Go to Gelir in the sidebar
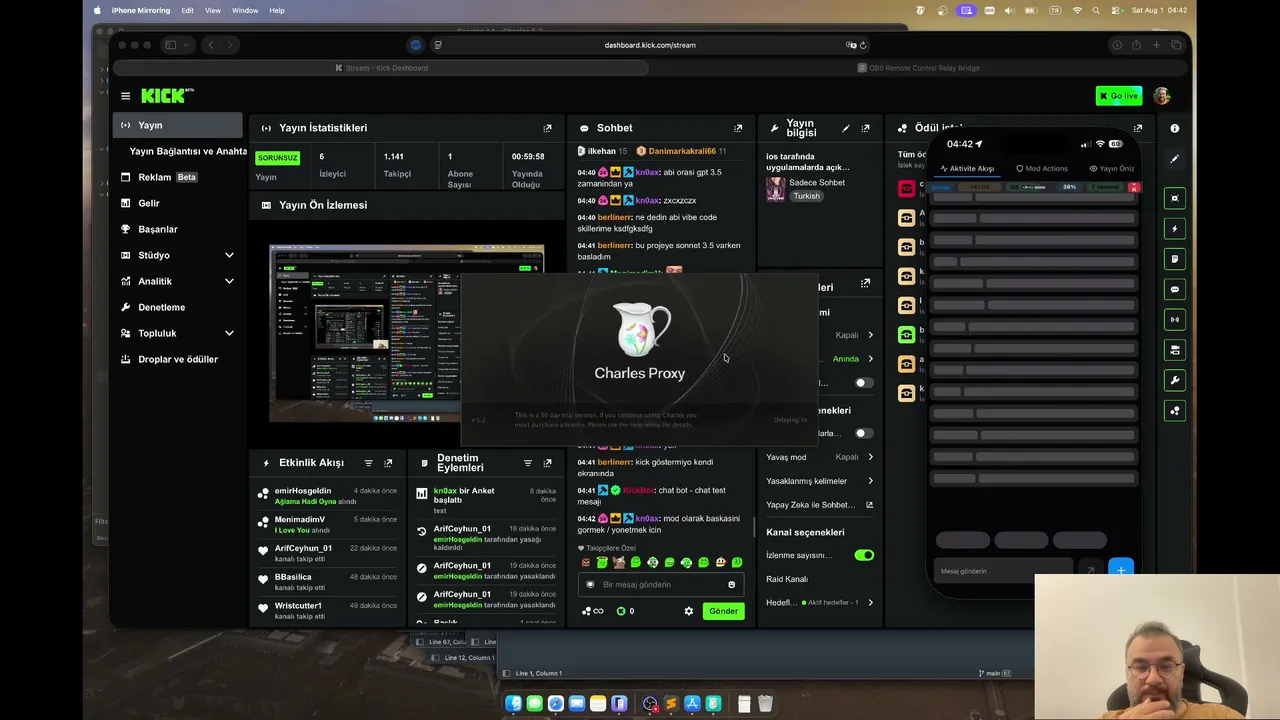 pos(178,203)
